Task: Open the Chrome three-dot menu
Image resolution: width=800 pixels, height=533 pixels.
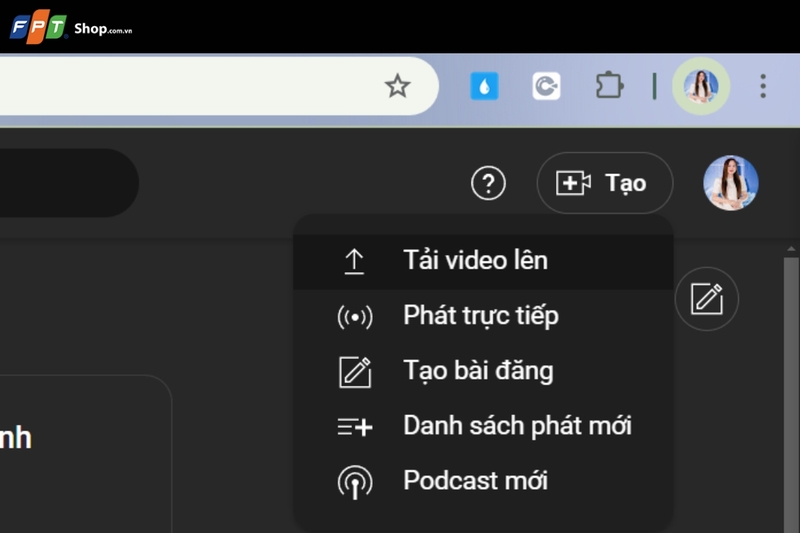Action: tap(763, 86)
